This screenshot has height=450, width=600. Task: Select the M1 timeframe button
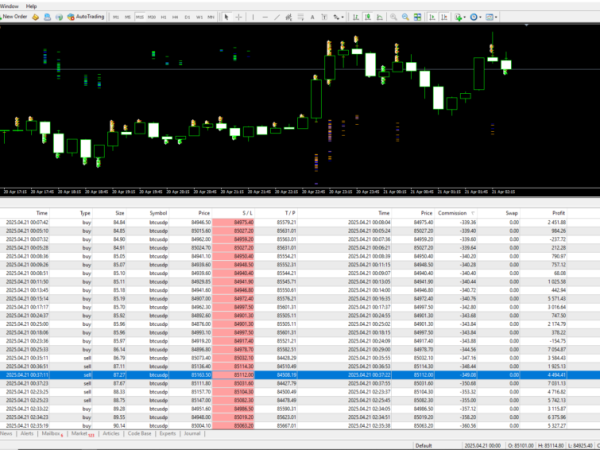(x=116, y=17)
